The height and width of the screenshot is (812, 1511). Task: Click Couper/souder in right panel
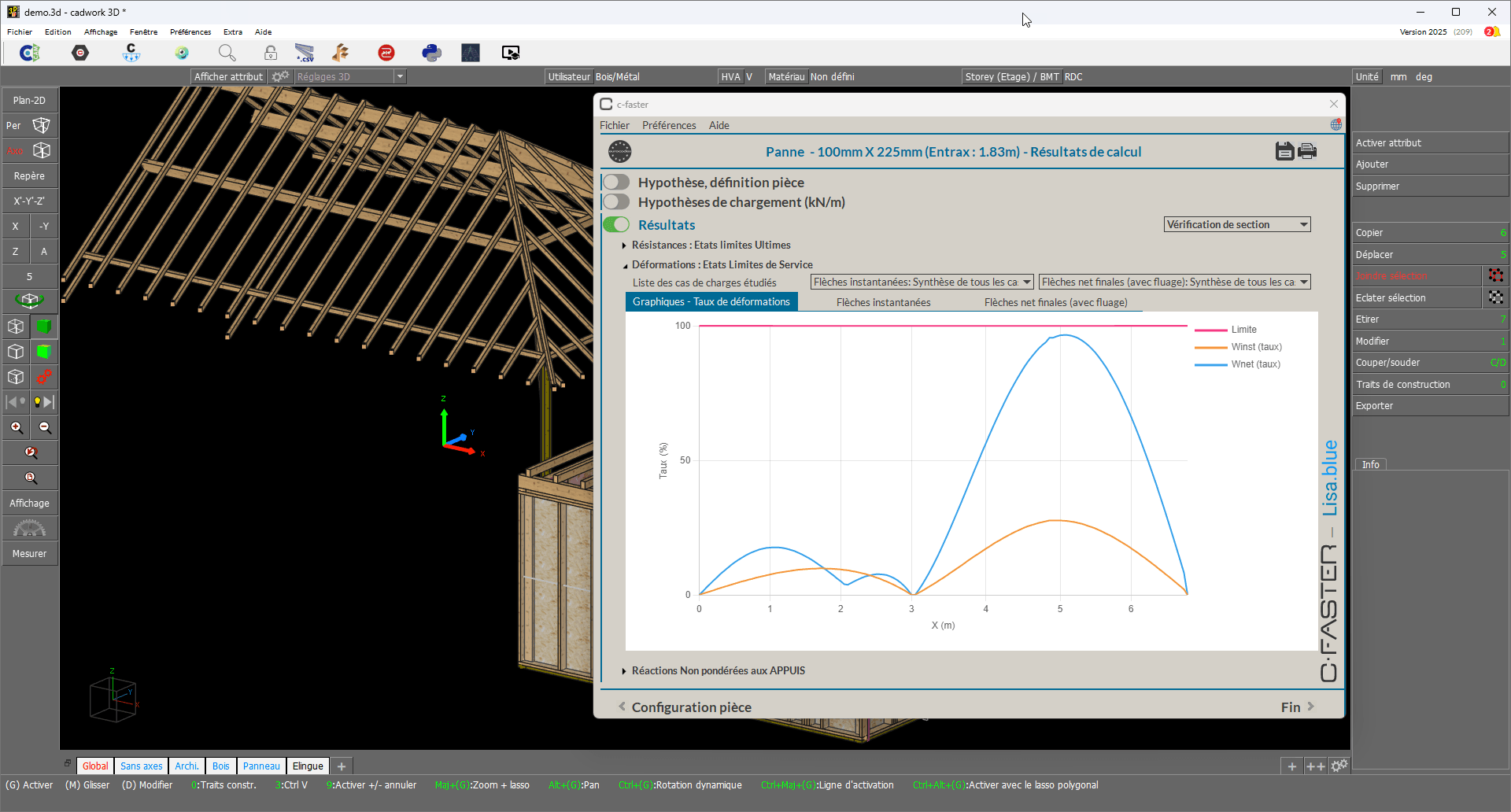tap(1430, 362)
